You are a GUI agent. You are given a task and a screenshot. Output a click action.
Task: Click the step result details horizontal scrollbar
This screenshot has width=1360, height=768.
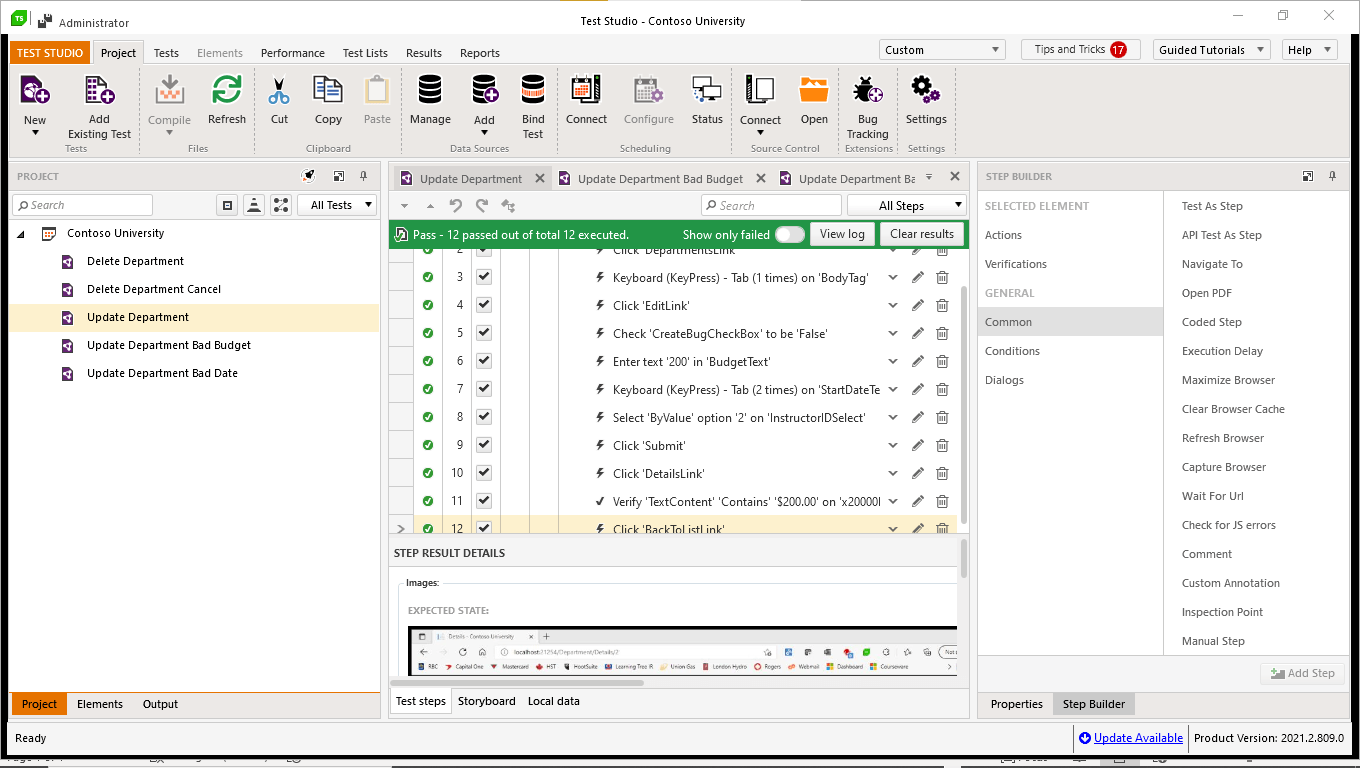click(516, 683)
